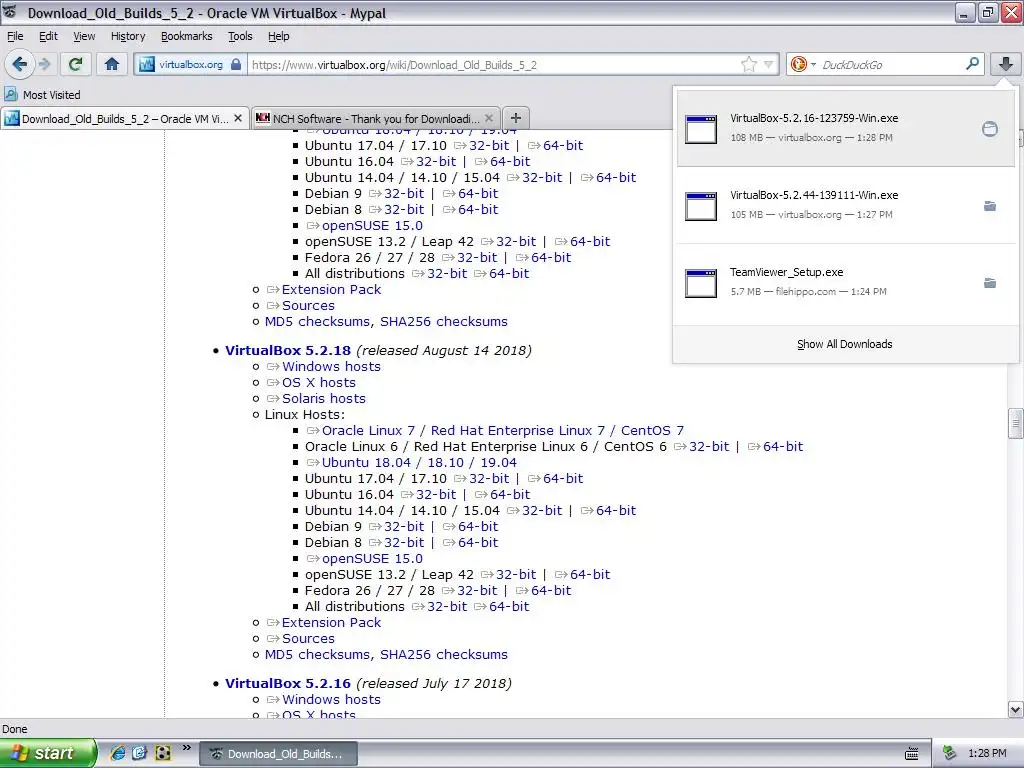This screenshot has height=768, width=1024.
Task: Expand the quick launch chevron
Action: click(x=187, y=747)
